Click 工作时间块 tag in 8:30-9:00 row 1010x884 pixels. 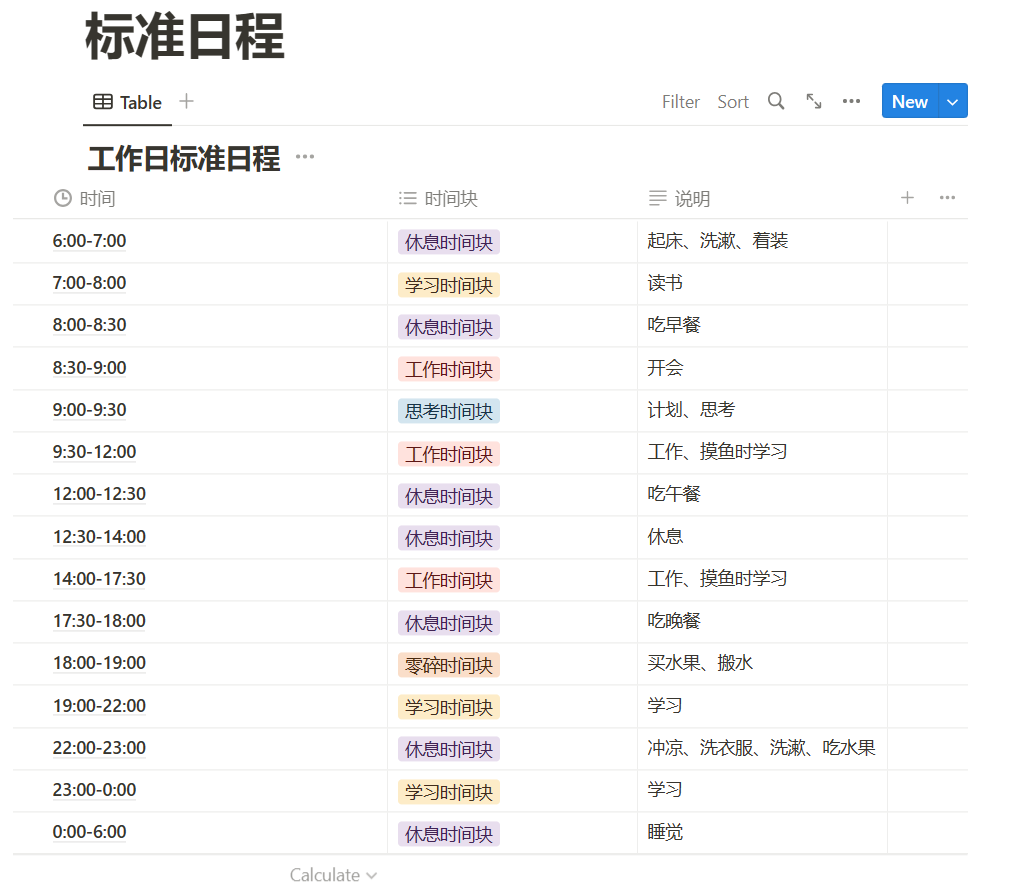click(449, 369)
